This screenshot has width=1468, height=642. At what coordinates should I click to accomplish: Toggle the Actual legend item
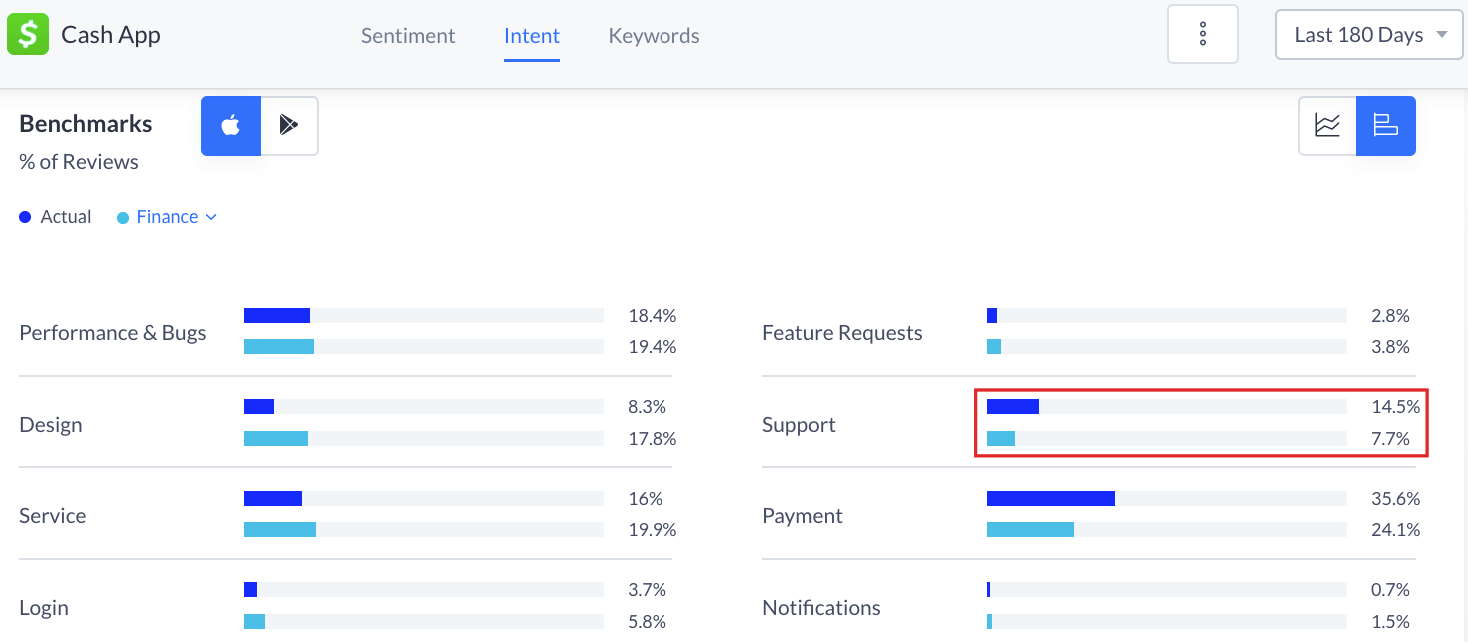click(56, 217)
